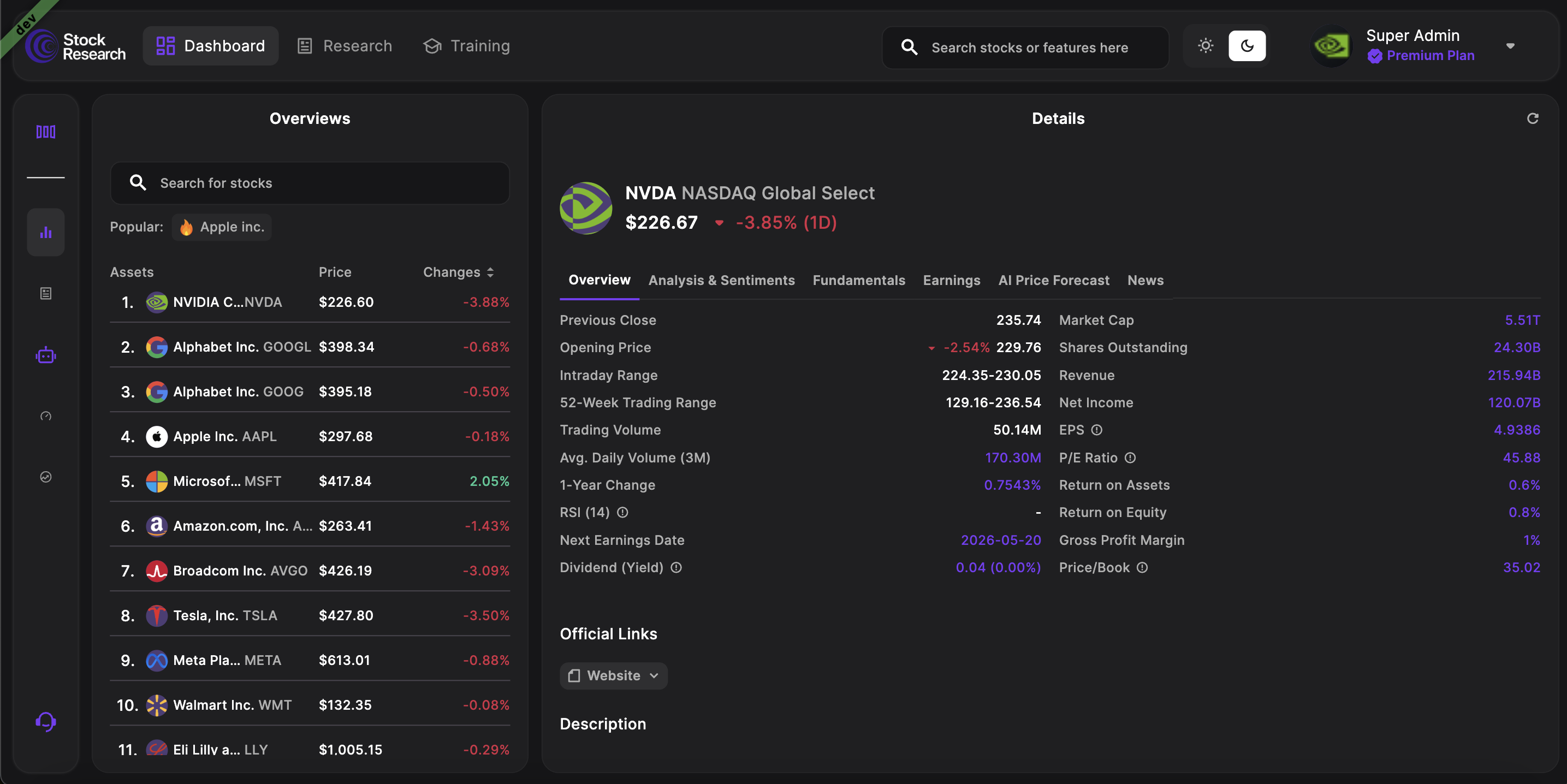Expand the Super Admin account dropdown arrow
The width and height of the screenshot is (1567, 784).
pyautogui.click(x=1510, y=46)
